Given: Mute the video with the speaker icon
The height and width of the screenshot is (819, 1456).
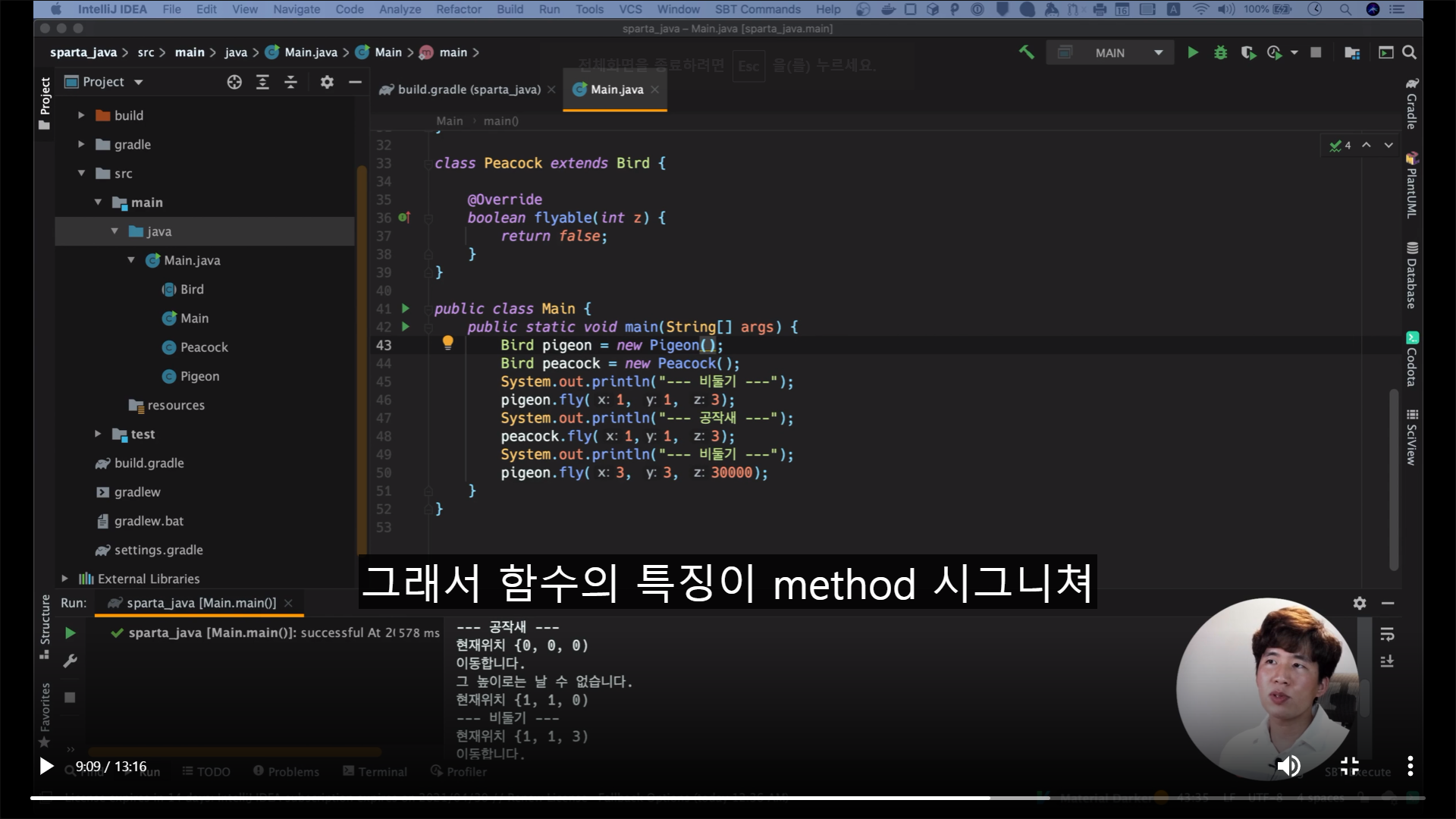Looking at the screenshot, I should click(x=1288, y=767).
